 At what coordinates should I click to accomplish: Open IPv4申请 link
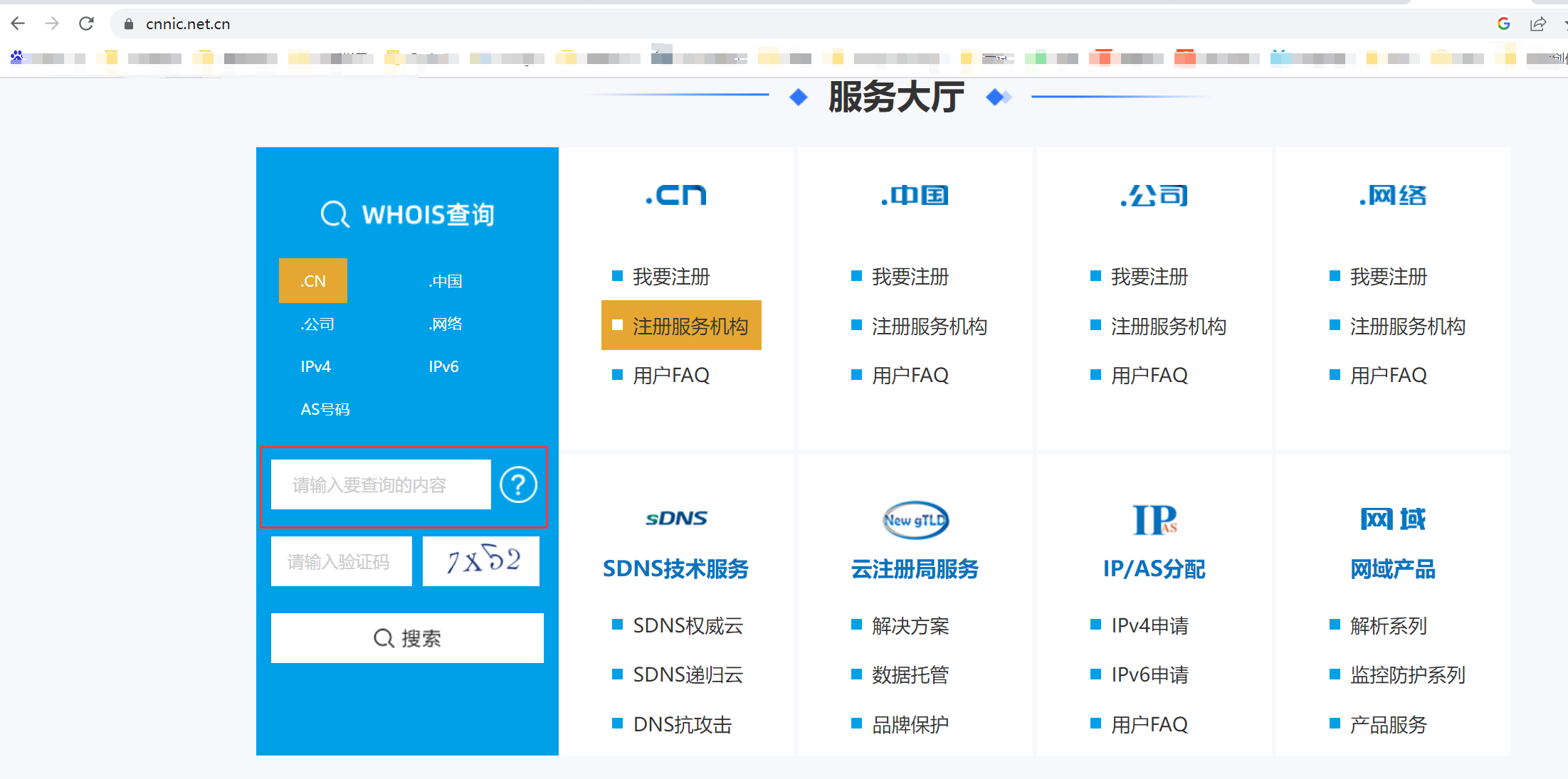(x=1149, y=625)
